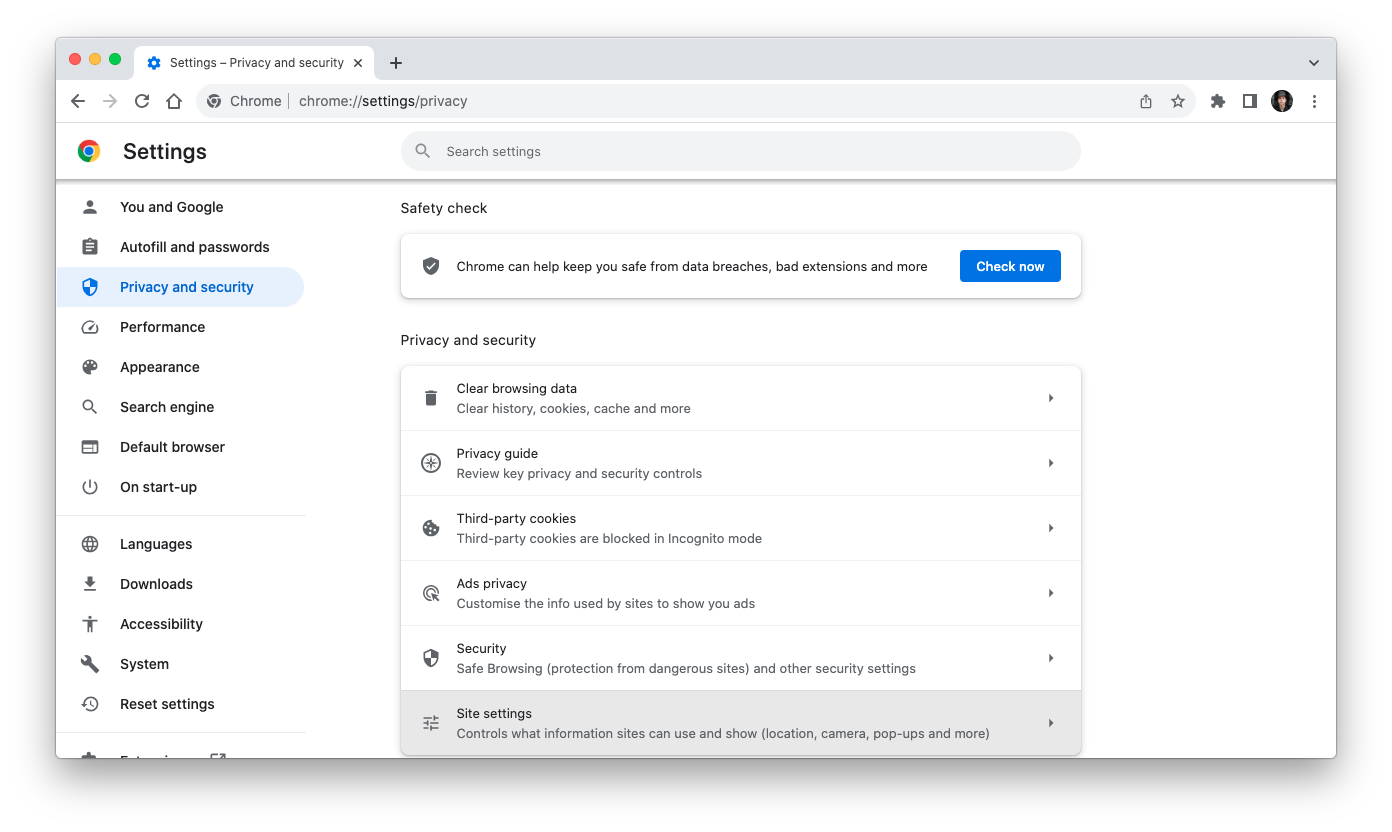Expand the Security row arrow
This screenshot has height=832, width=1392.
(1050, 657)
